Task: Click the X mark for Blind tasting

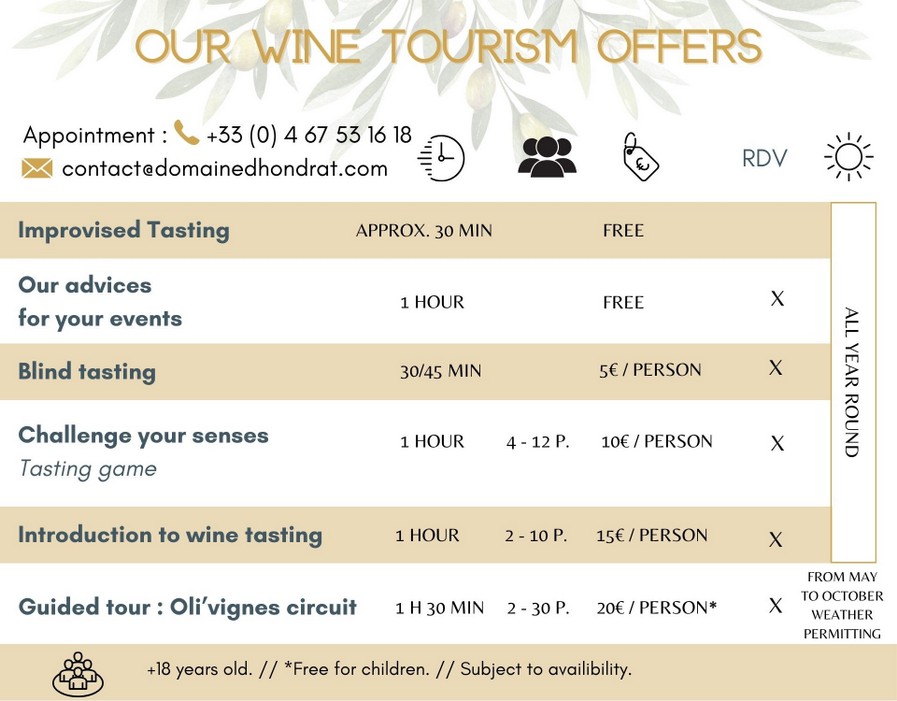Action: click(775, 368)
